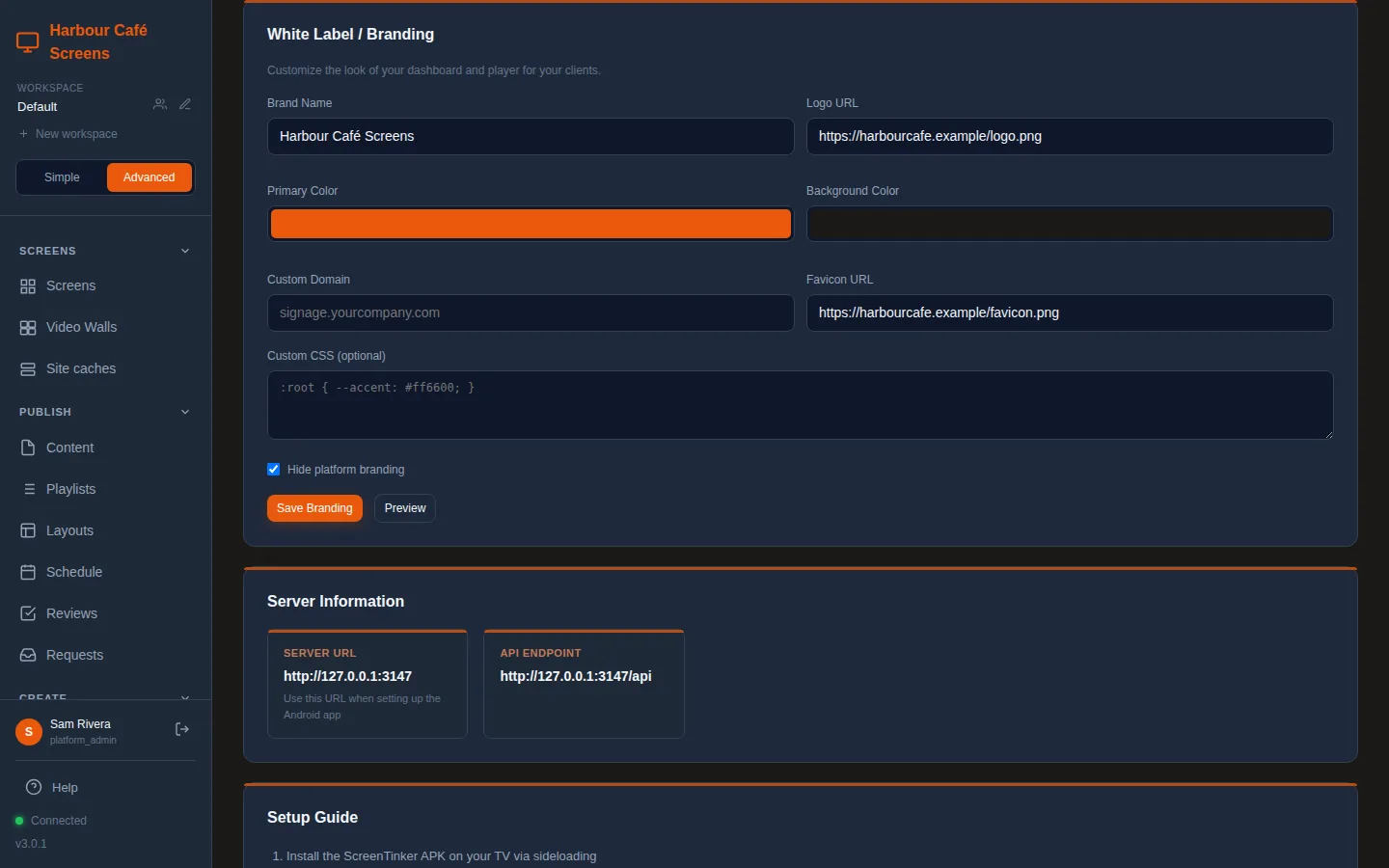Click the Server URL http://127.0.0.1:3147 value
The width and height of the screenshot is (1389, 868).
(x=347, y=676)
